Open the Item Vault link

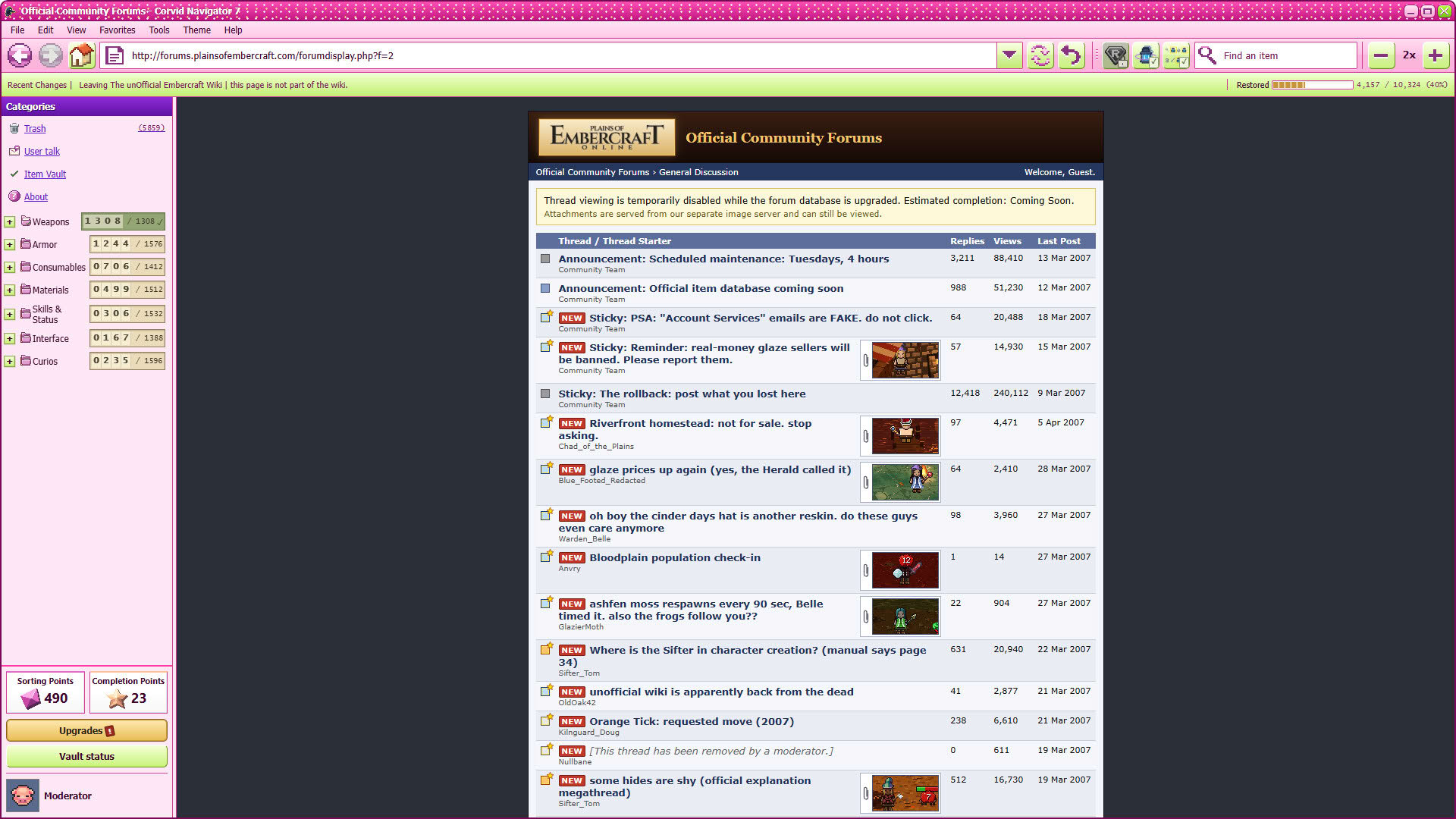click(x=45, y=174)
